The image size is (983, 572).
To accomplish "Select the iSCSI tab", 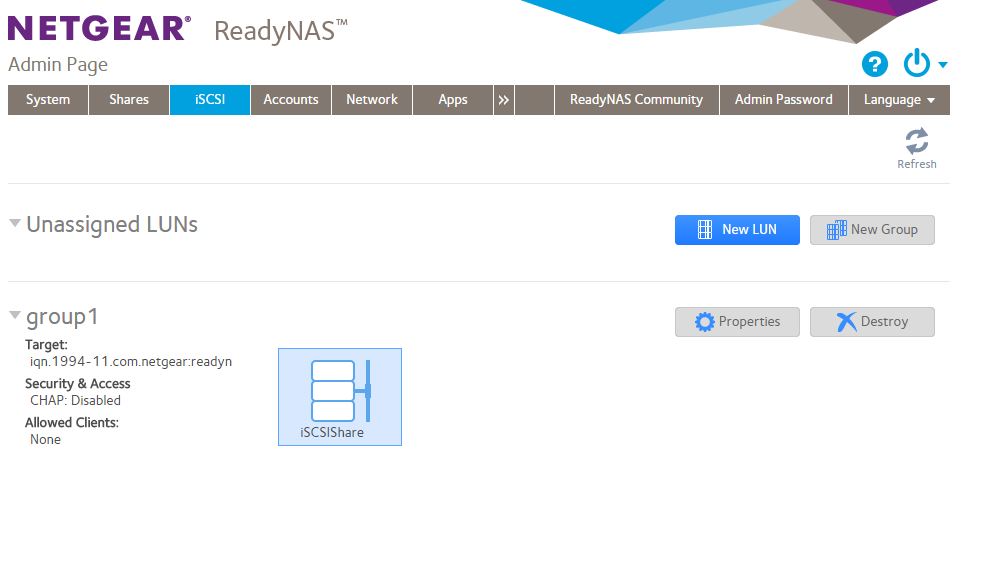I will pos(210,100).
